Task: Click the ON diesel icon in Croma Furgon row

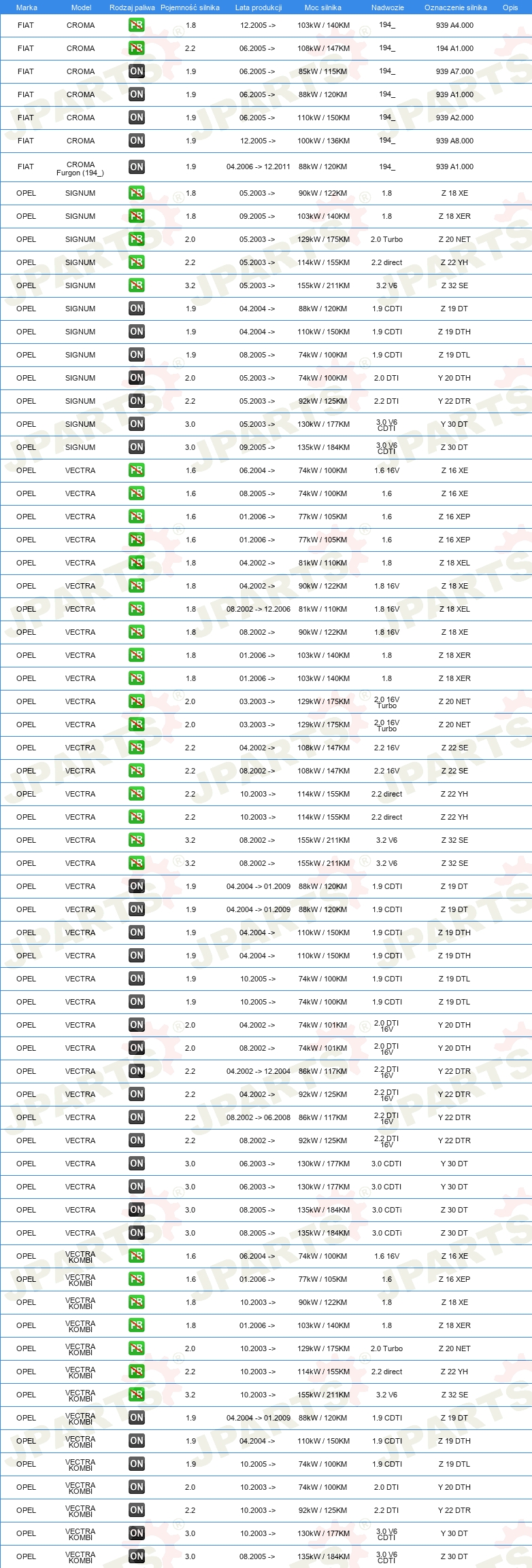Action: [137, 167]
